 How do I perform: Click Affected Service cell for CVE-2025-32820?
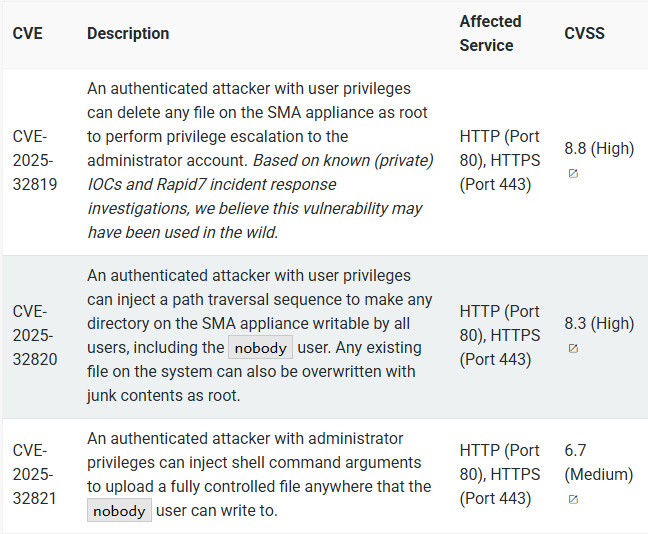coord(500,336)
